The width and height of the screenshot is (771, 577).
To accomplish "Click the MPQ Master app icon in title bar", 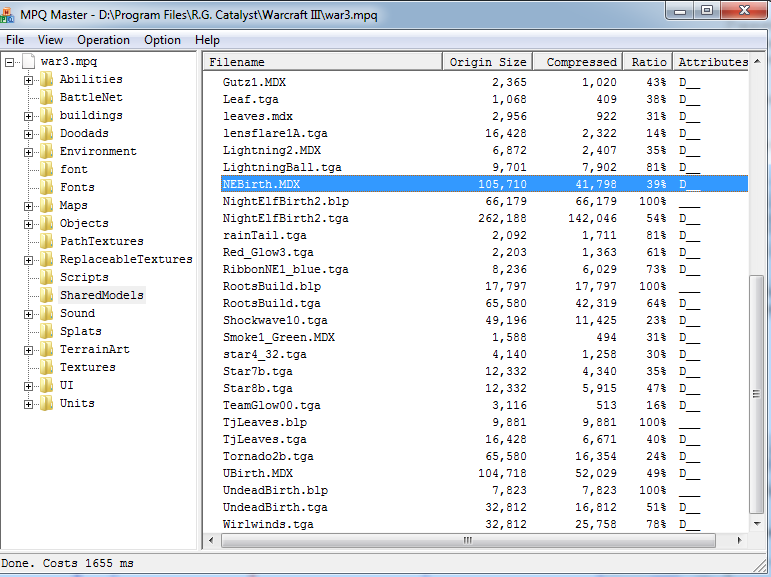I will tap(7, 15).
